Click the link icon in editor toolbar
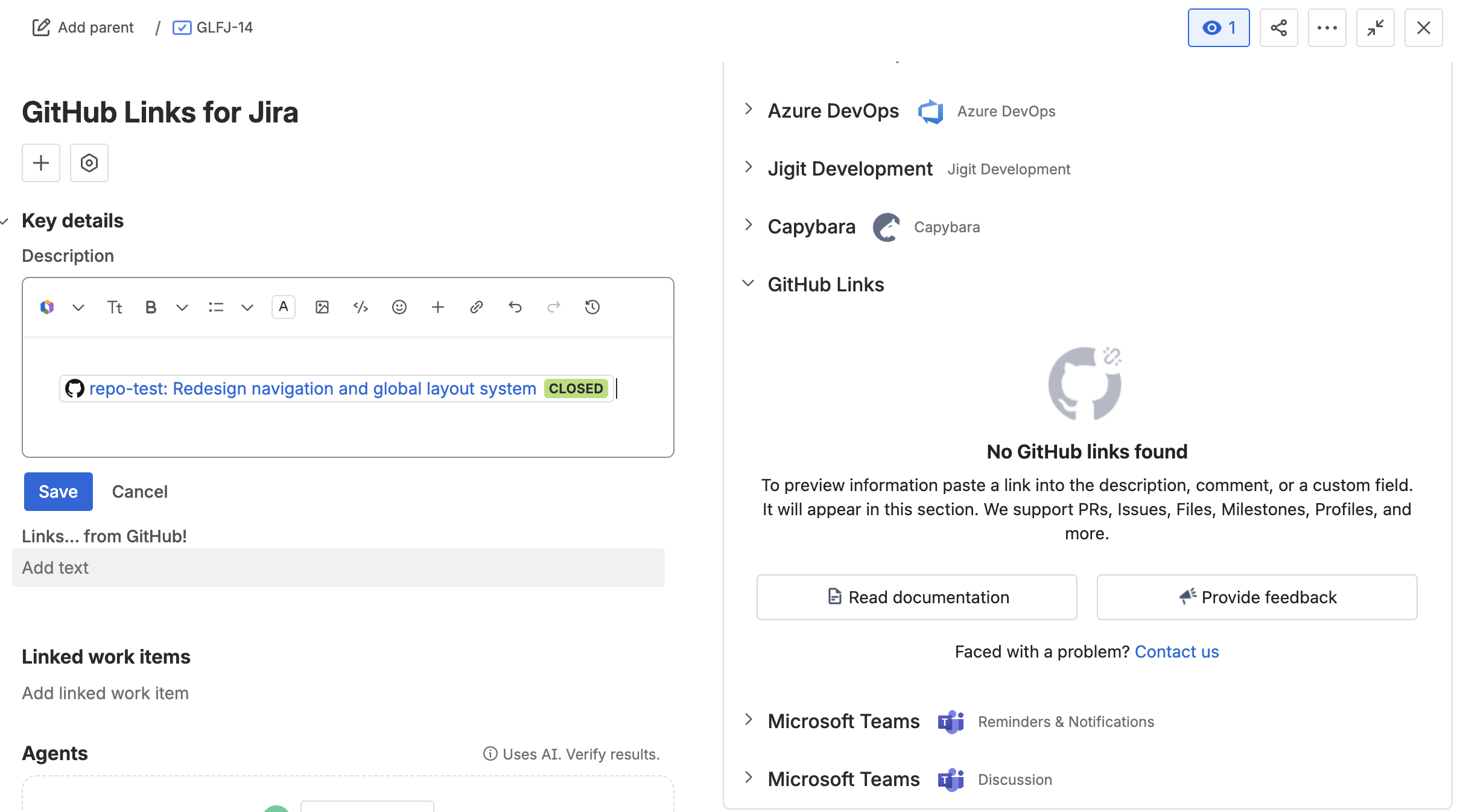Image resolution: width=1460 pixels, height=812 pixels. (x=476, y=307)
